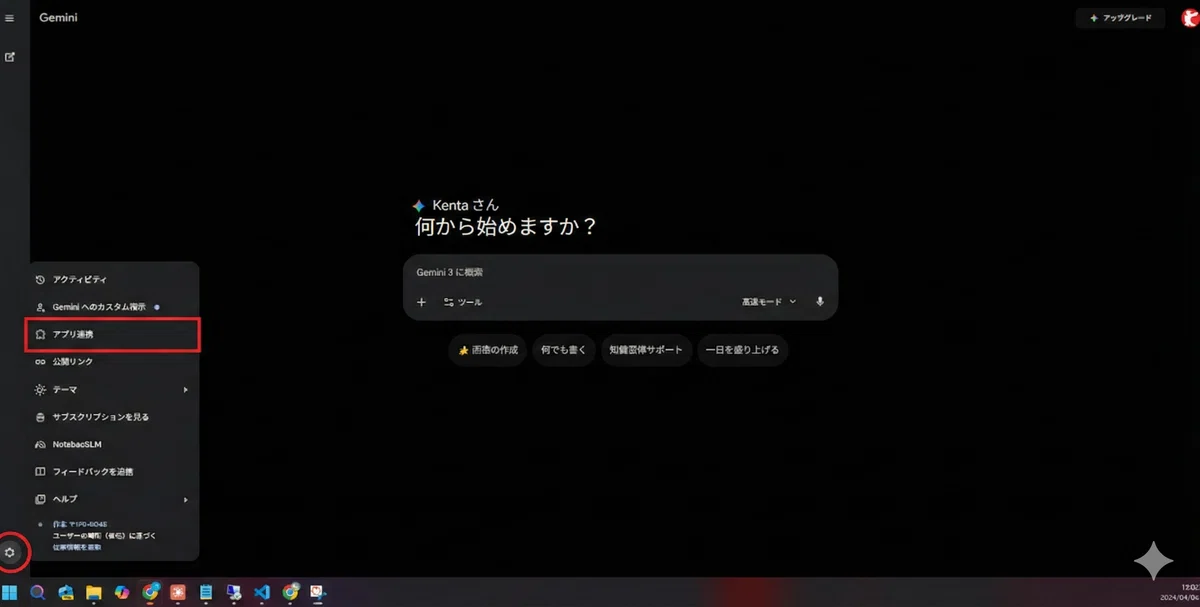
Task: Open Chrome icon beside VS Code
Action: 291,592
